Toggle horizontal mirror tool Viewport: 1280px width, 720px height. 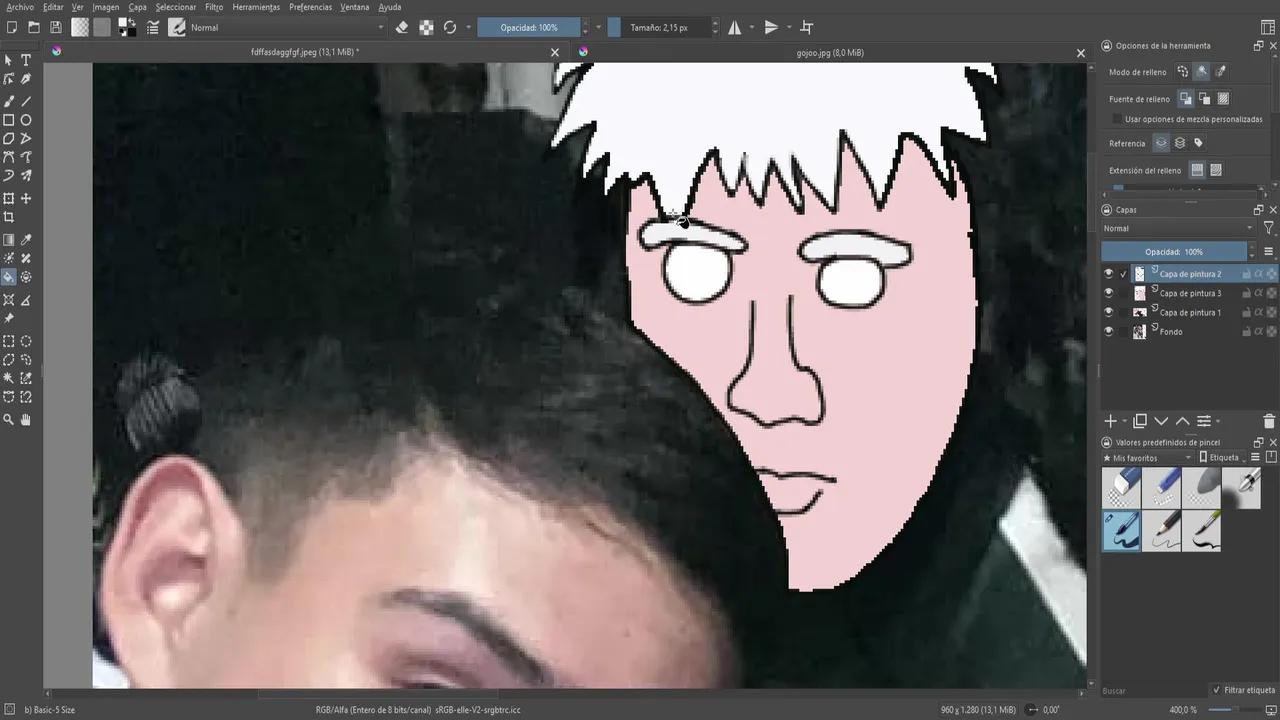(x=735, y=28)
